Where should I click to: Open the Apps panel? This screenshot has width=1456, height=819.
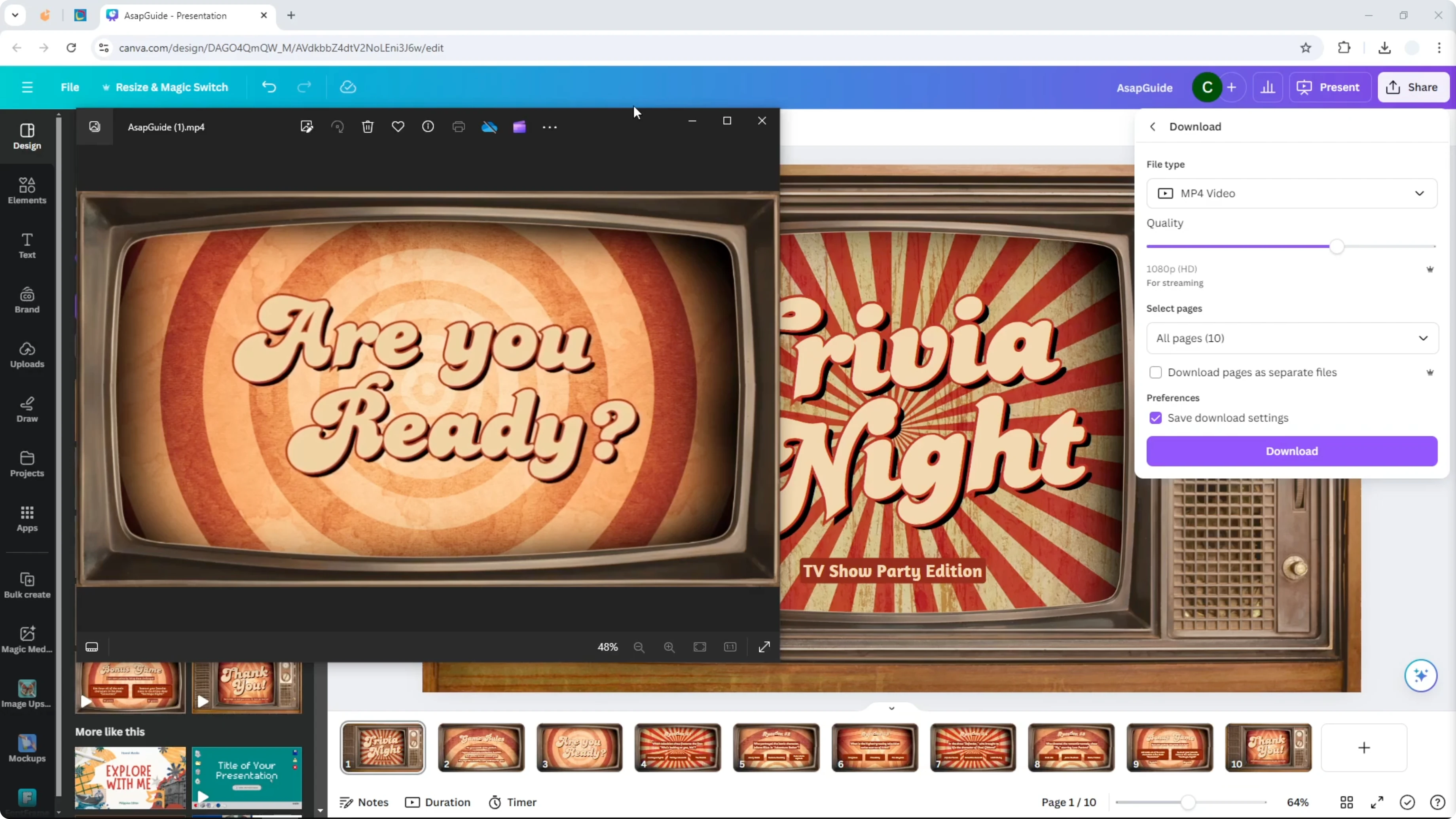27,519
